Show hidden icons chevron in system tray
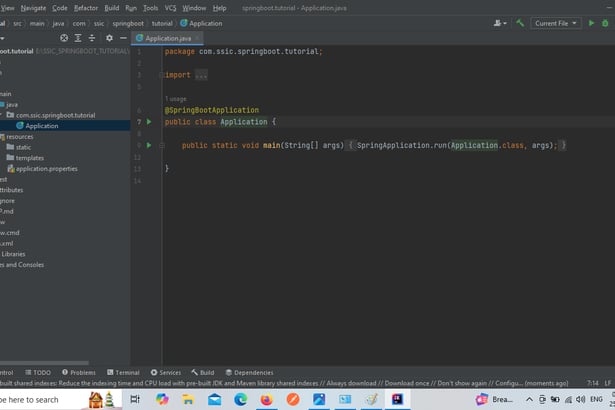The image size is (615, 410). pyautogui.click(x=529, y=399)
